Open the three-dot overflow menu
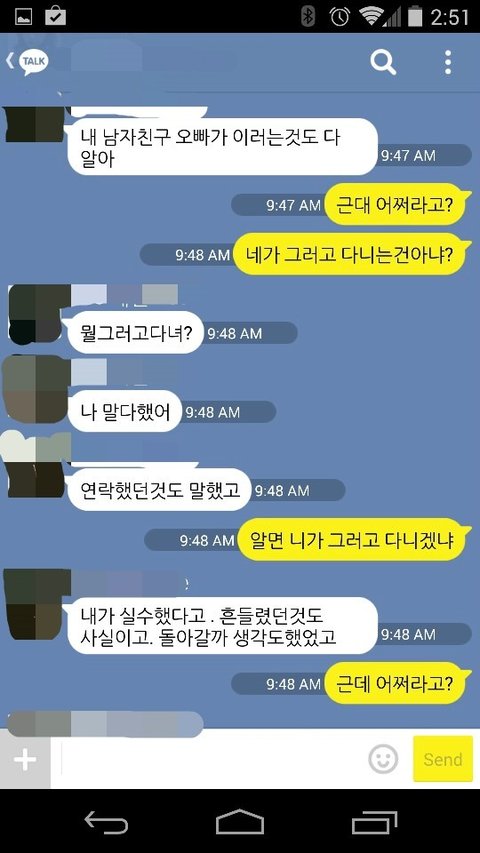Image resolution: width=480 pixels, height=853 pixels. coord(447,62)
